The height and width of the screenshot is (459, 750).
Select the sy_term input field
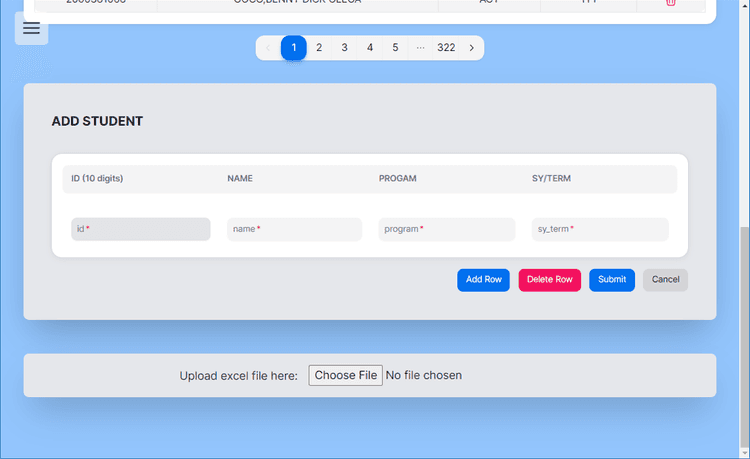point(600,229)
